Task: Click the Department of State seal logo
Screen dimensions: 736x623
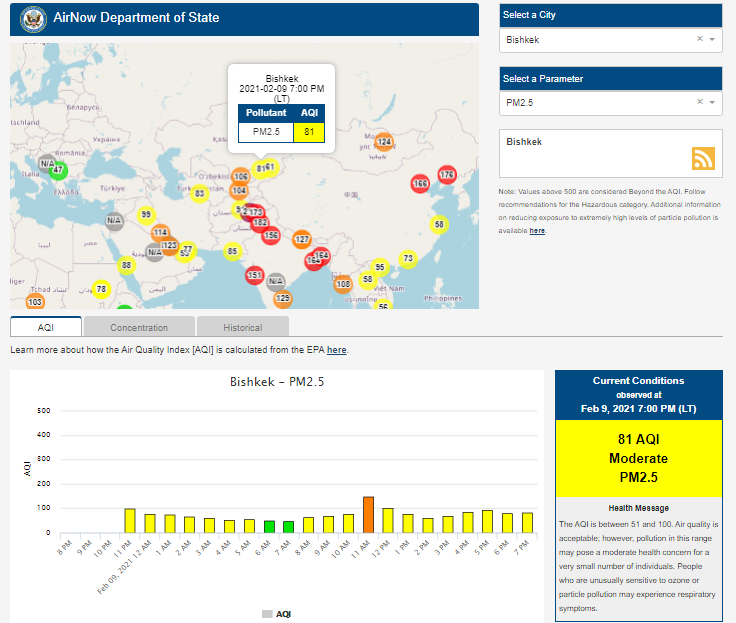Action: (x=34, y=19)
